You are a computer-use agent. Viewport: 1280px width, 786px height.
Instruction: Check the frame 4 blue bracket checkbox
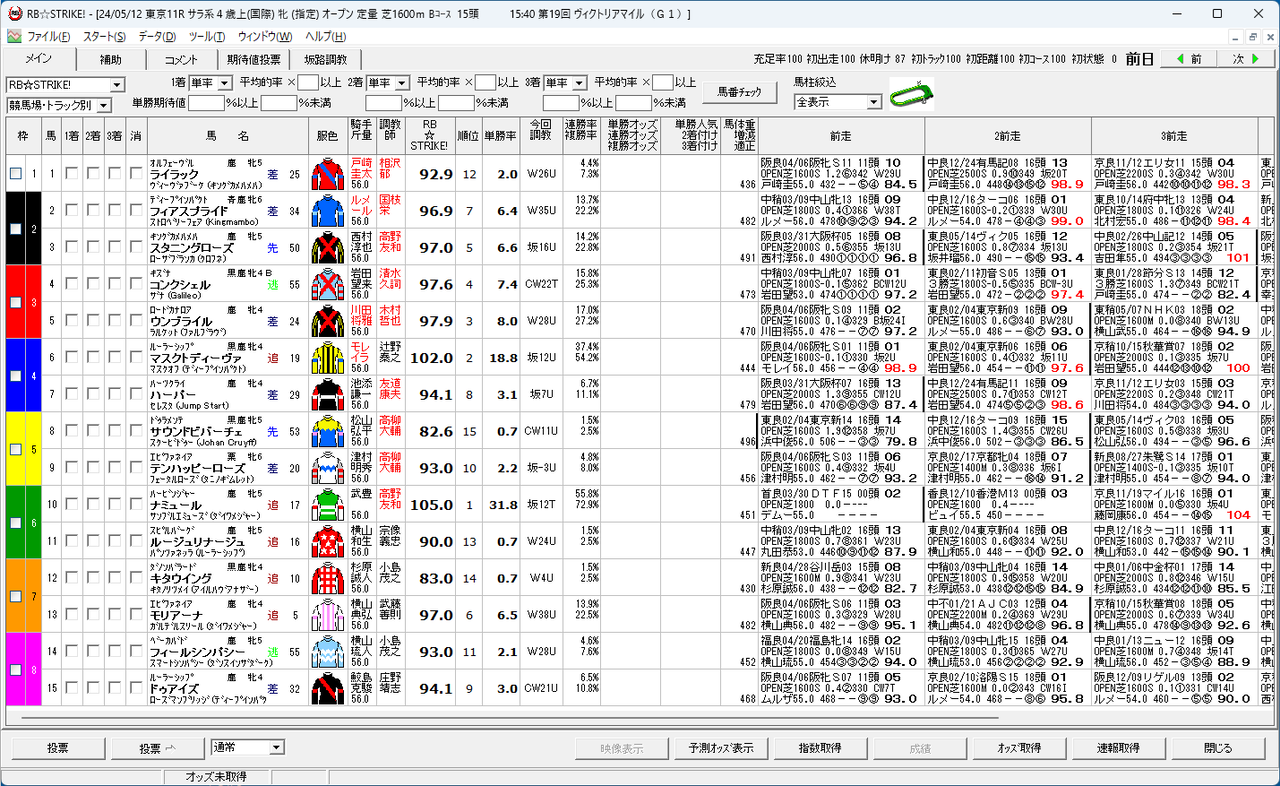pyautogui.click(x=15, y=376)
